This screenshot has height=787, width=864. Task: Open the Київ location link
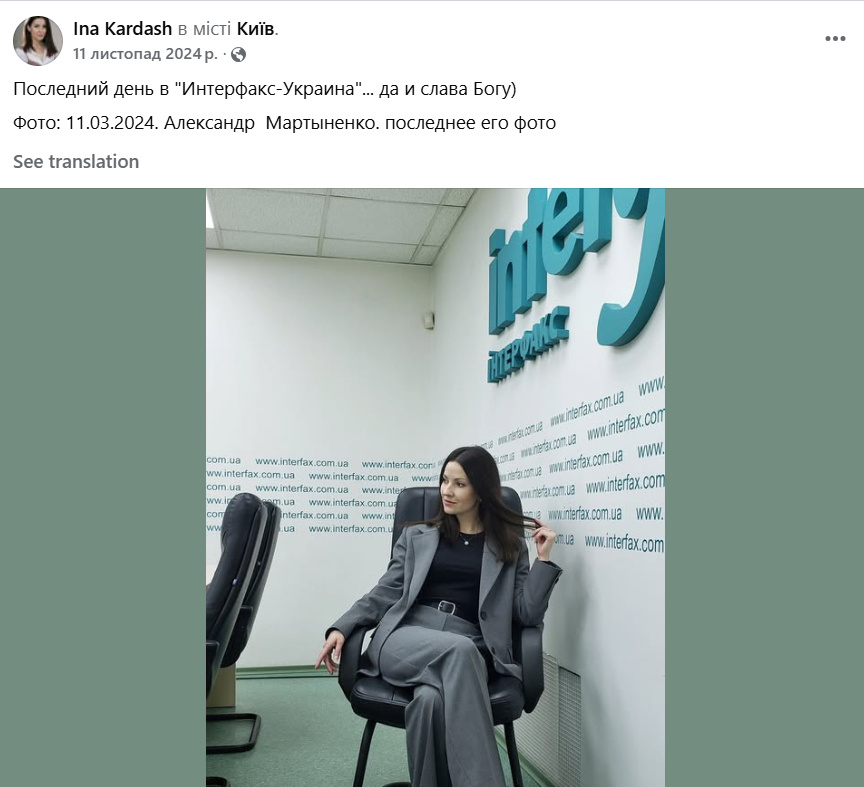256,29
